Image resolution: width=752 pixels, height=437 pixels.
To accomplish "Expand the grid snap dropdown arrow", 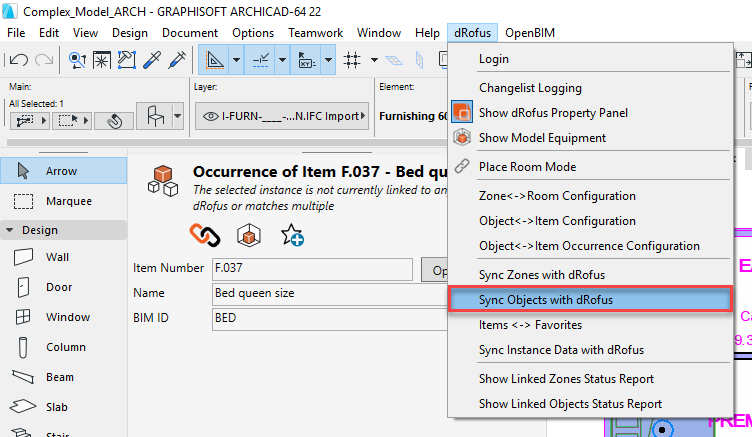I will (x=374, y=60).
